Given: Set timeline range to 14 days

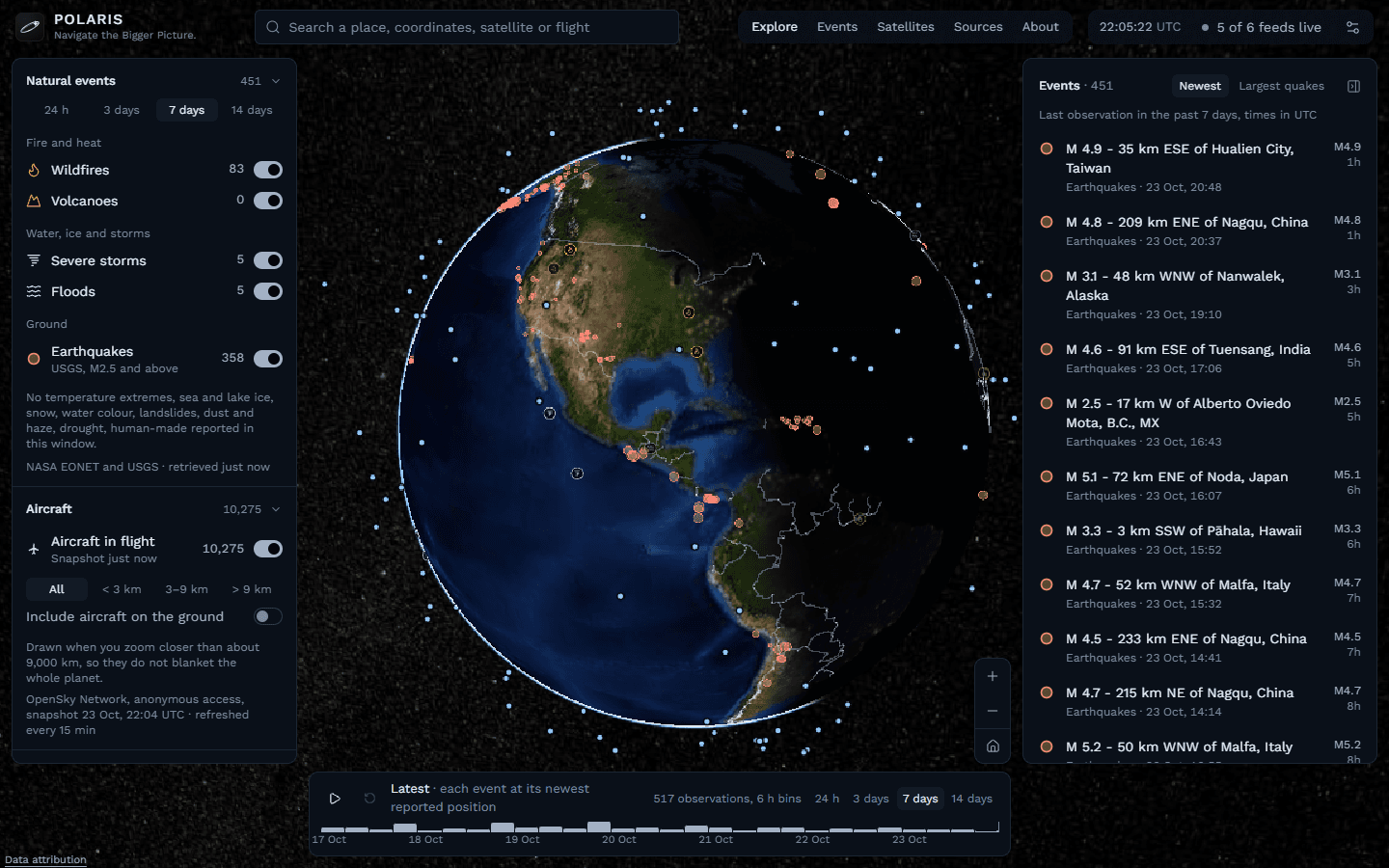Looking at the screenshot, I should [x=971, y=799].
